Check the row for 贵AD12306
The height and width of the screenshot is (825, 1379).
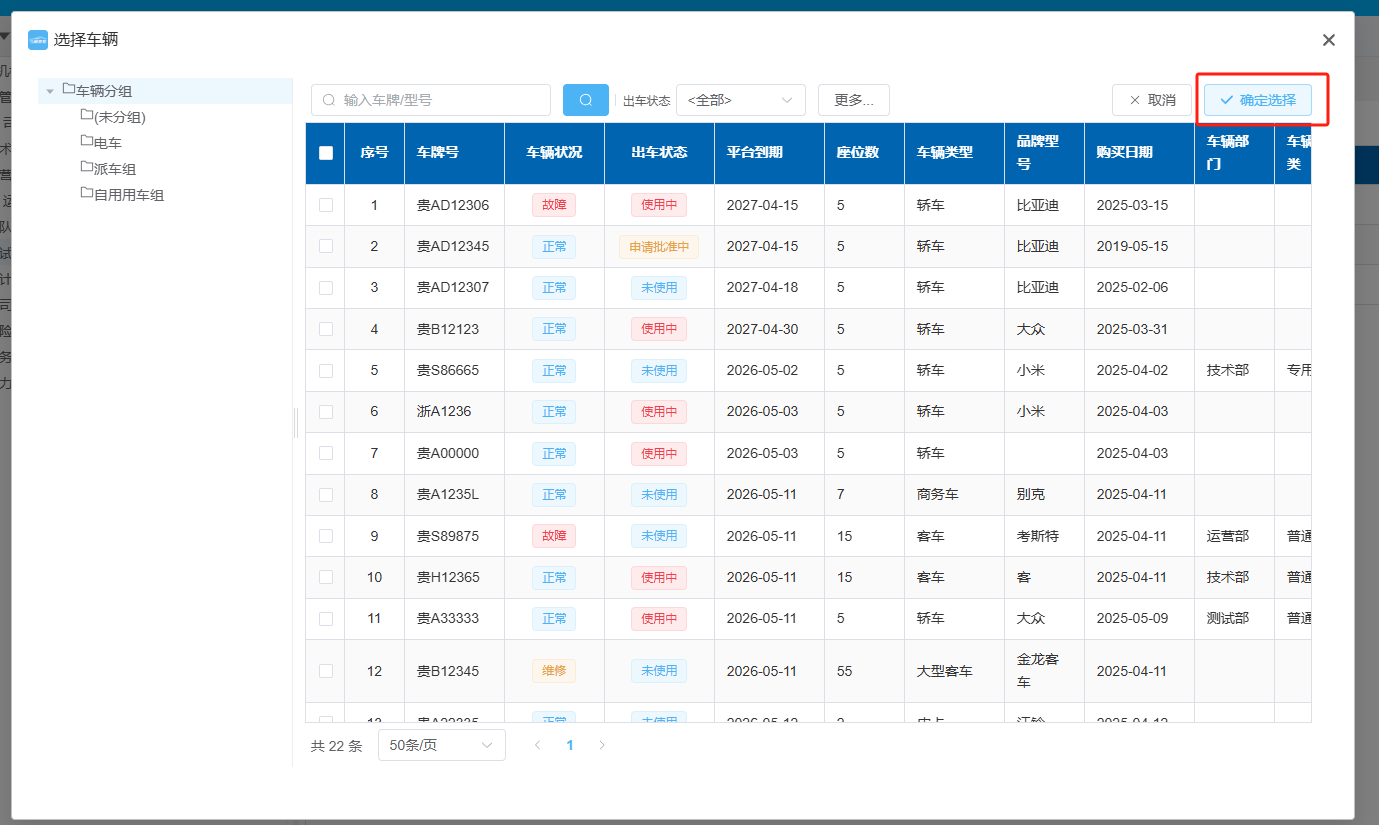tap(325, 205)
